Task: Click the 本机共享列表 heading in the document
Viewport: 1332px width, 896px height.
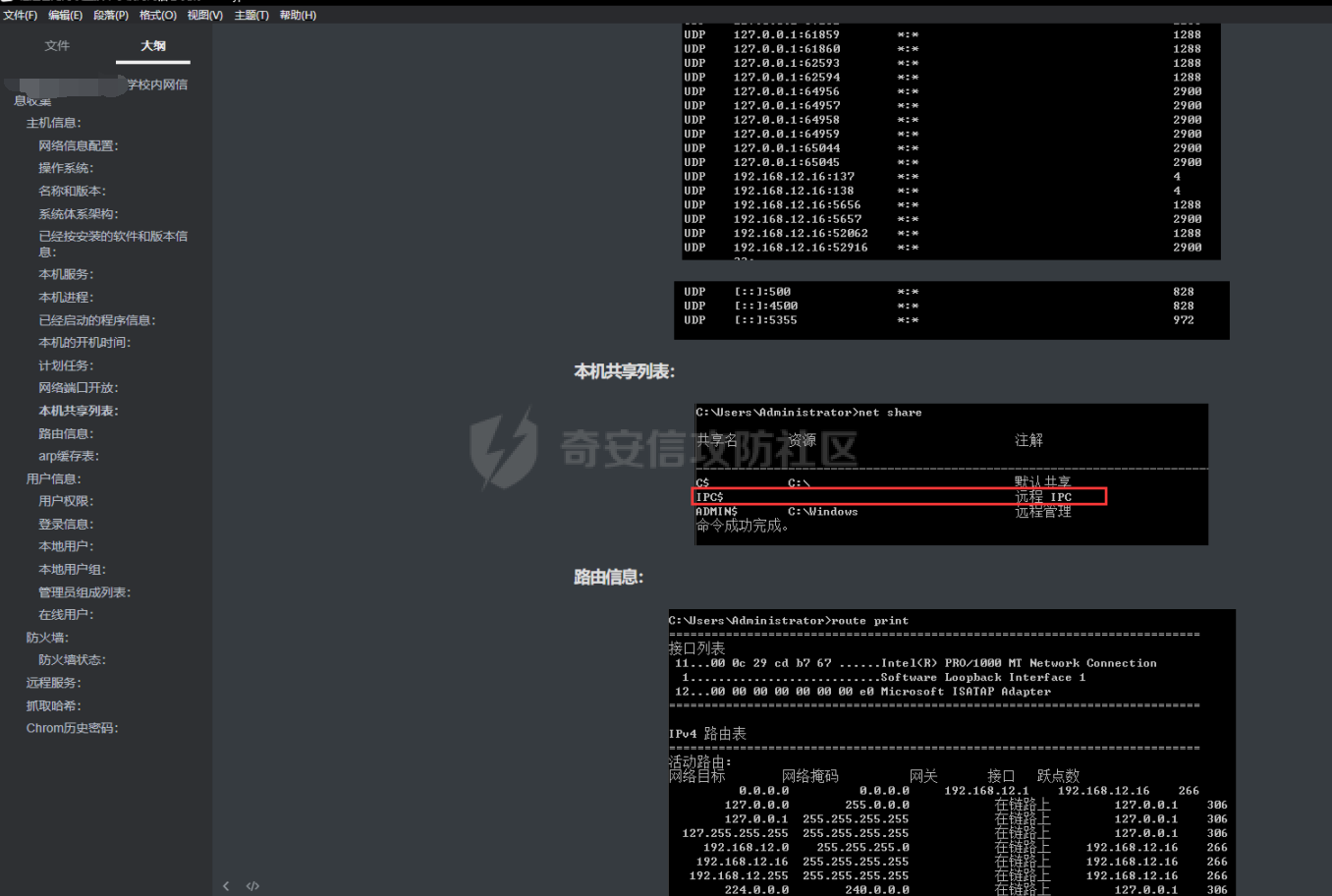Action: pyautogui.click(x=625, y=371)
